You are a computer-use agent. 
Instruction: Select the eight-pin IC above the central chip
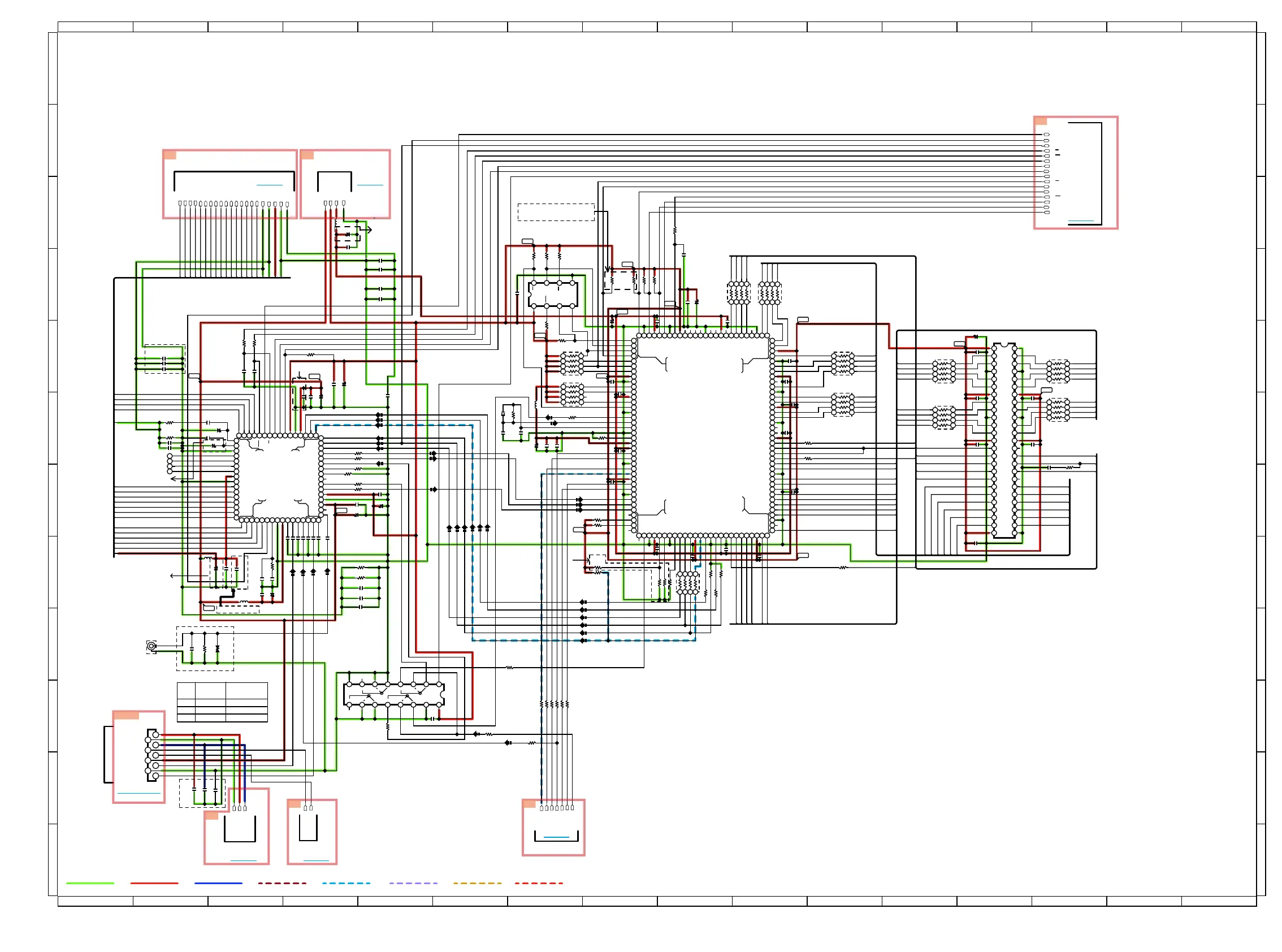coord(553,295)
